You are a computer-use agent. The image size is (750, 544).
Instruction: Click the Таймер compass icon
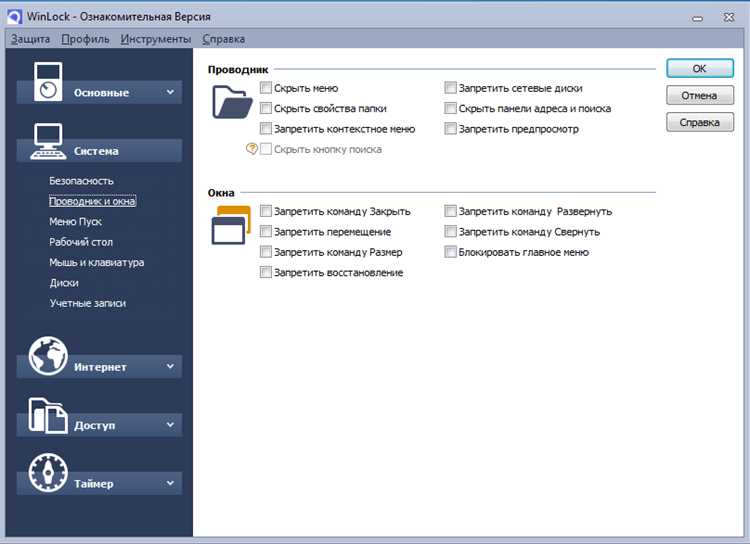point(48,473)
